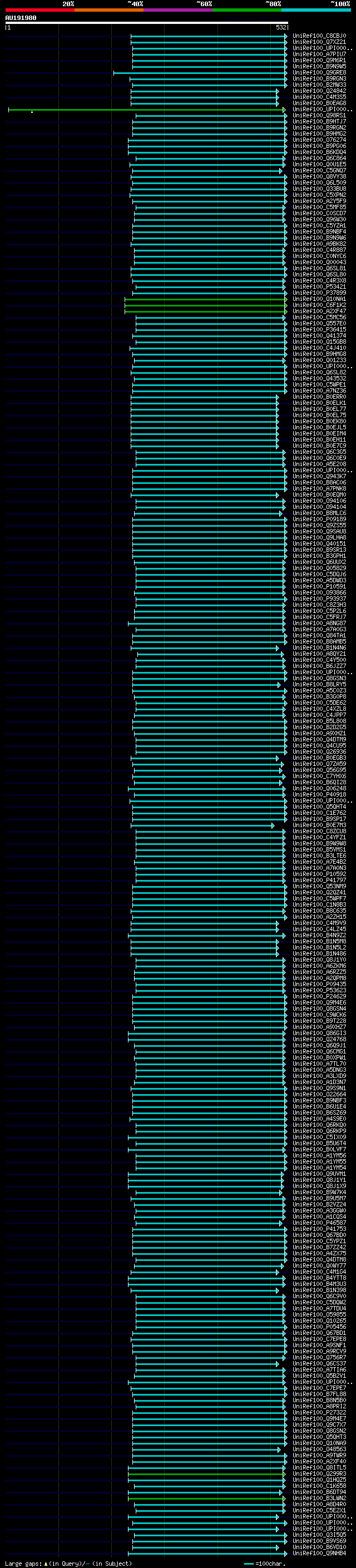The height and width of the screenshot is (1568, 356).
Task: Select hit label UniRef100_Q9GRE8
Action: coord(319,72)
